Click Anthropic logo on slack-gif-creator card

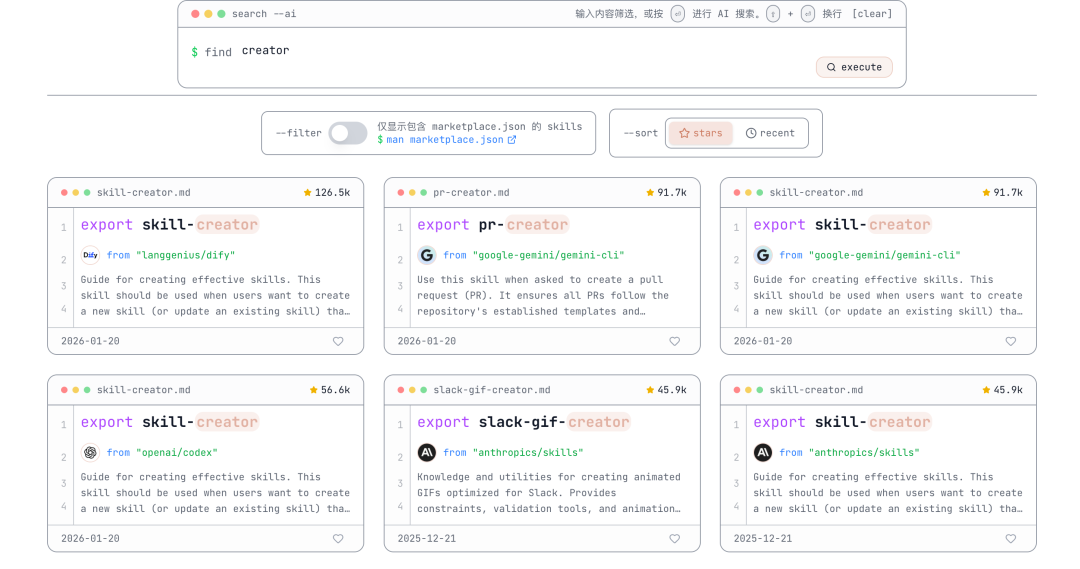(x=427, y=452)
